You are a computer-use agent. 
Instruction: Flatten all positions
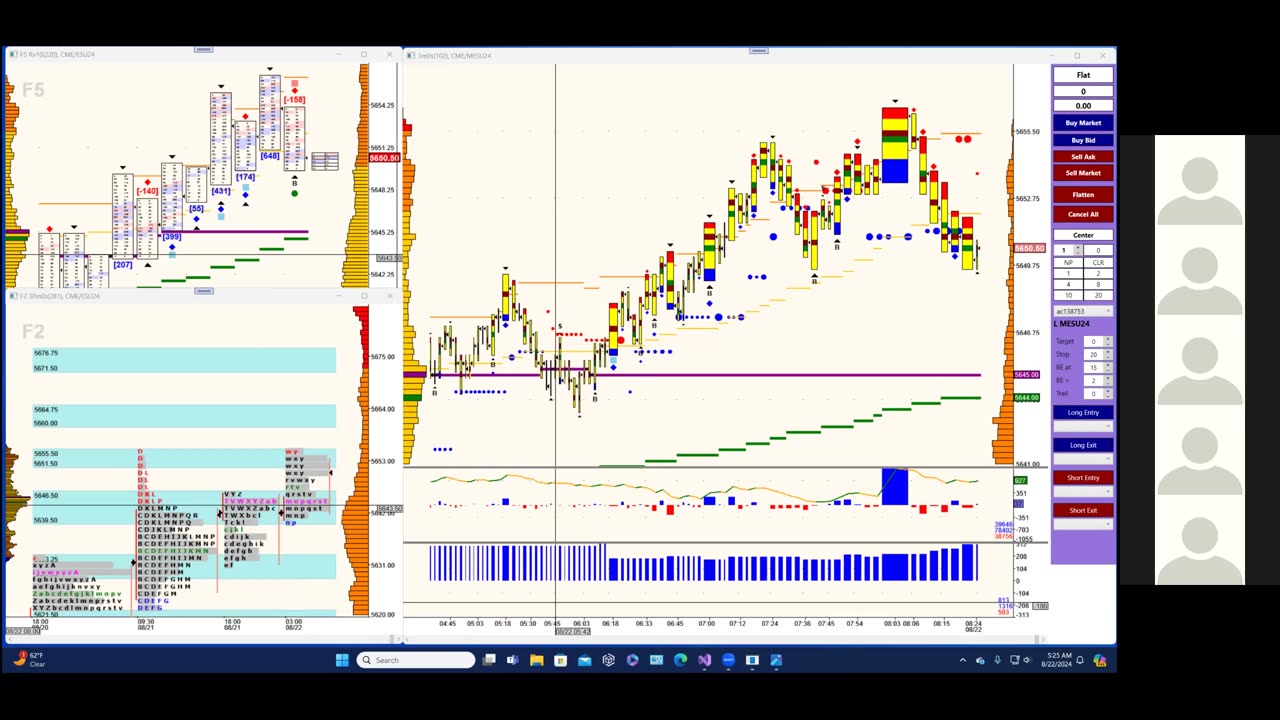1083,195
